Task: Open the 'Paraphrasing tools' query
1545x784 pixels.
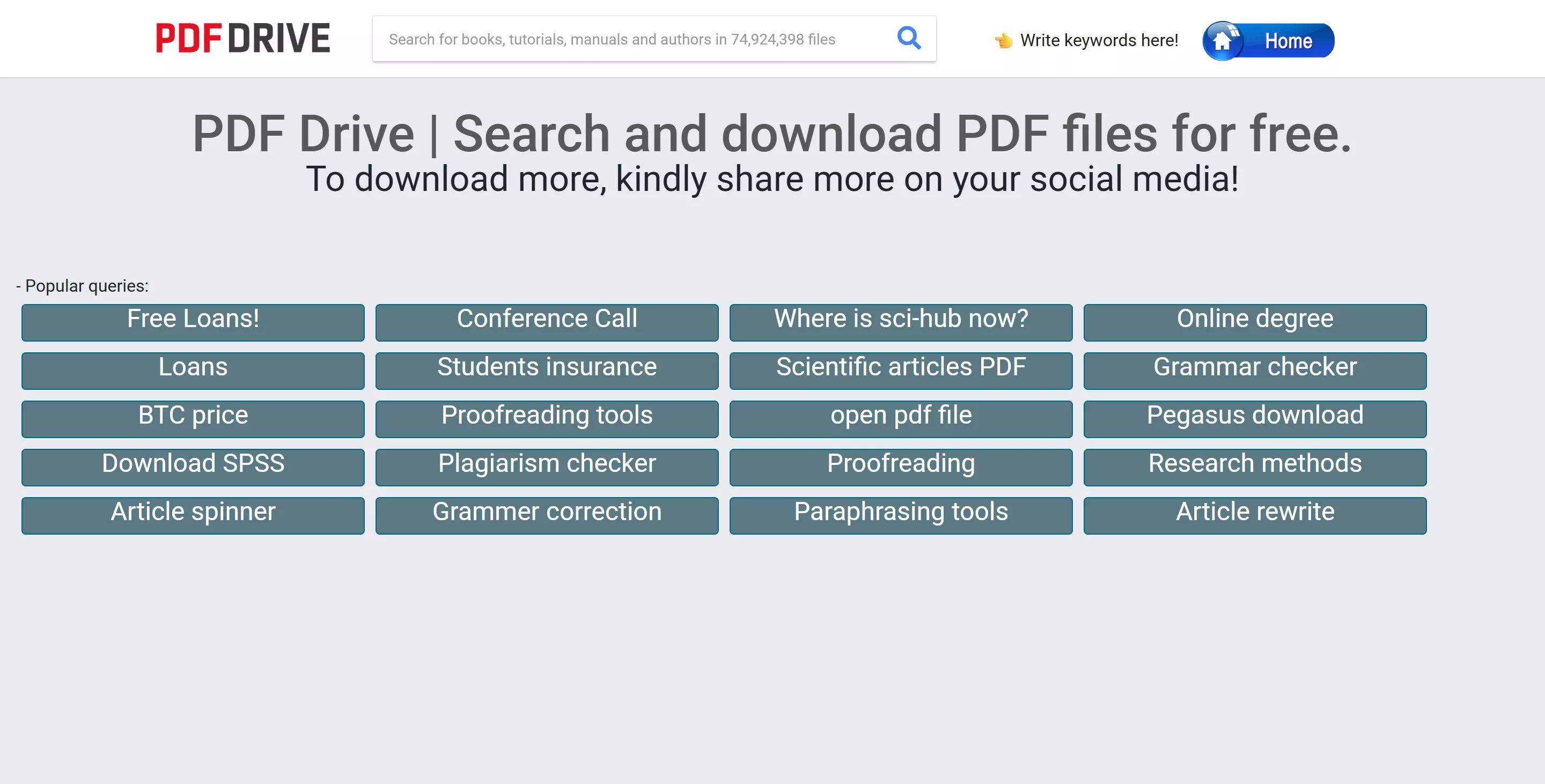Action: coord(900,514)
